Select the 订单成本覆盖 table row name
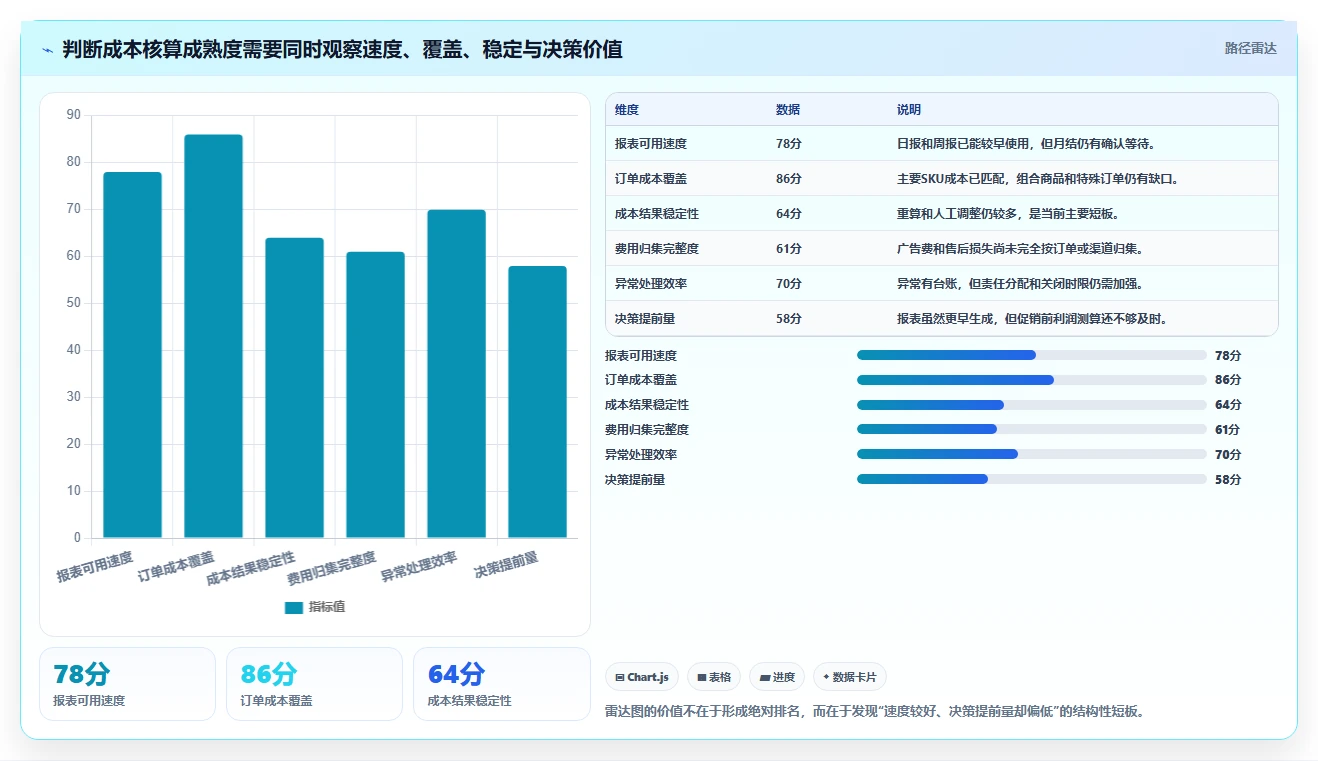Screen dimensions: 1318x761 [651, 179]
